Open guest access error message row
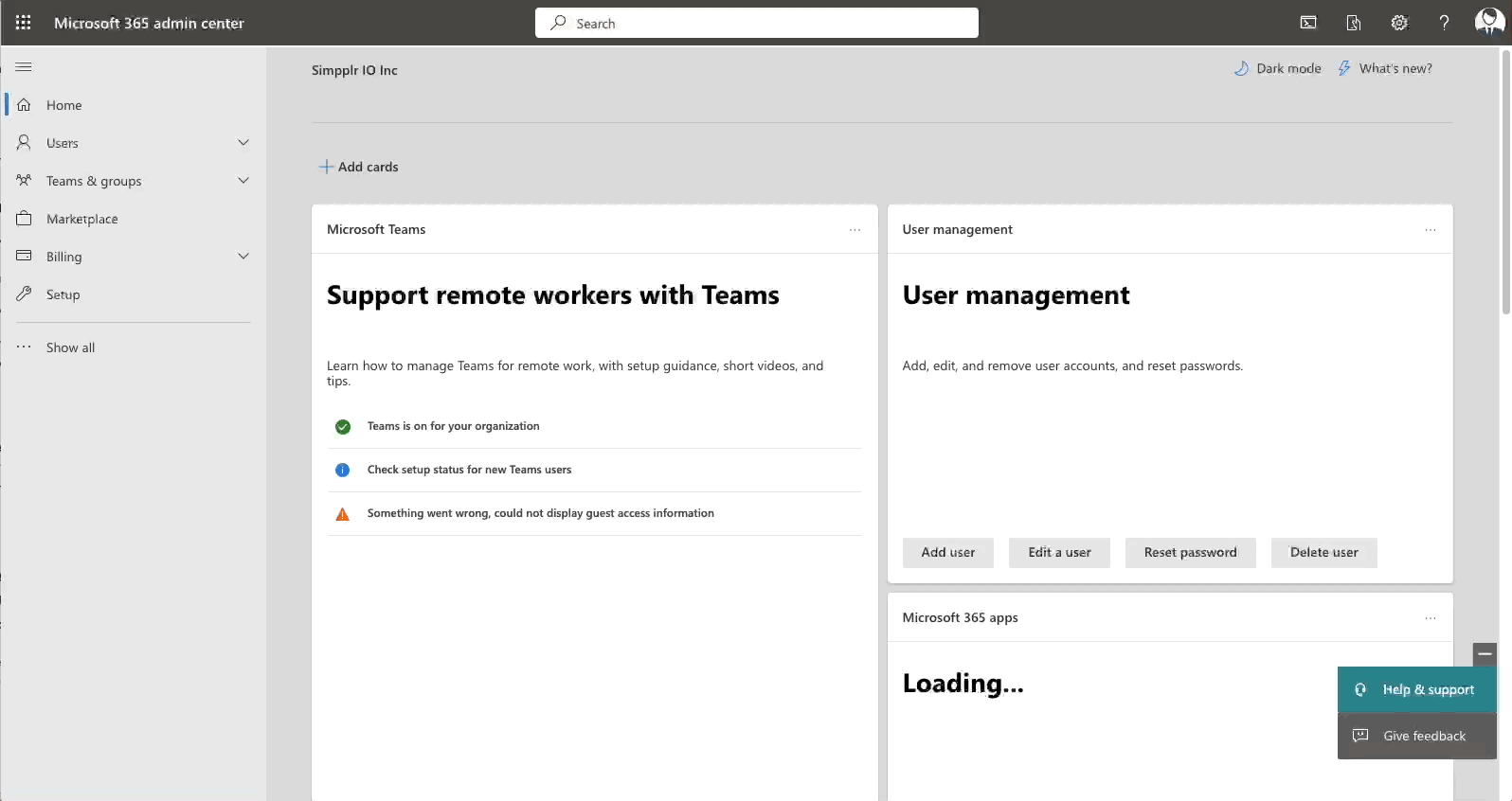Viewport: 1512px width, 801px height. pyautogui.click(x=594, y=514)
